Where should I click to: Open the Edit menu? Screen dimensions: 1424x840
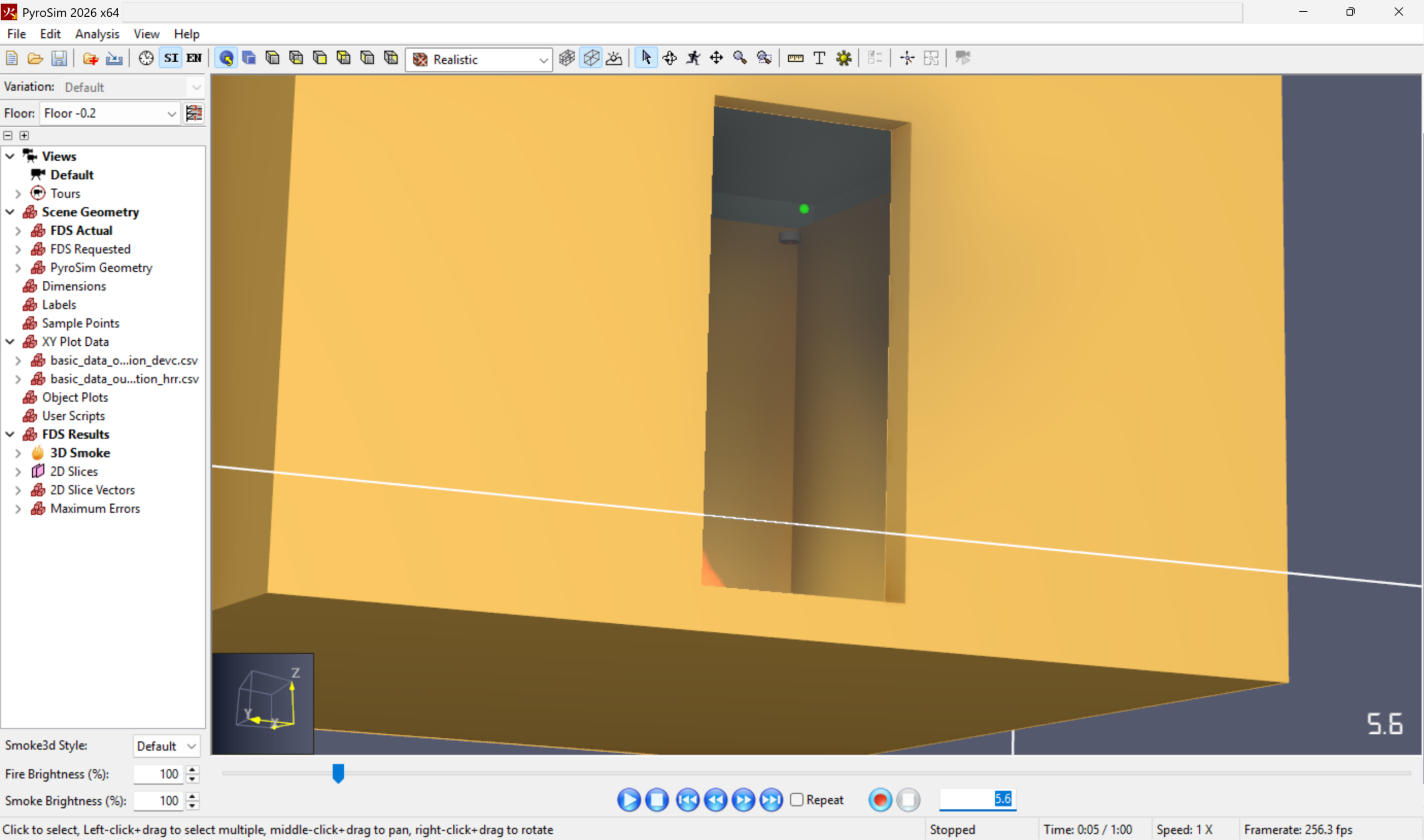click(50, 34)
